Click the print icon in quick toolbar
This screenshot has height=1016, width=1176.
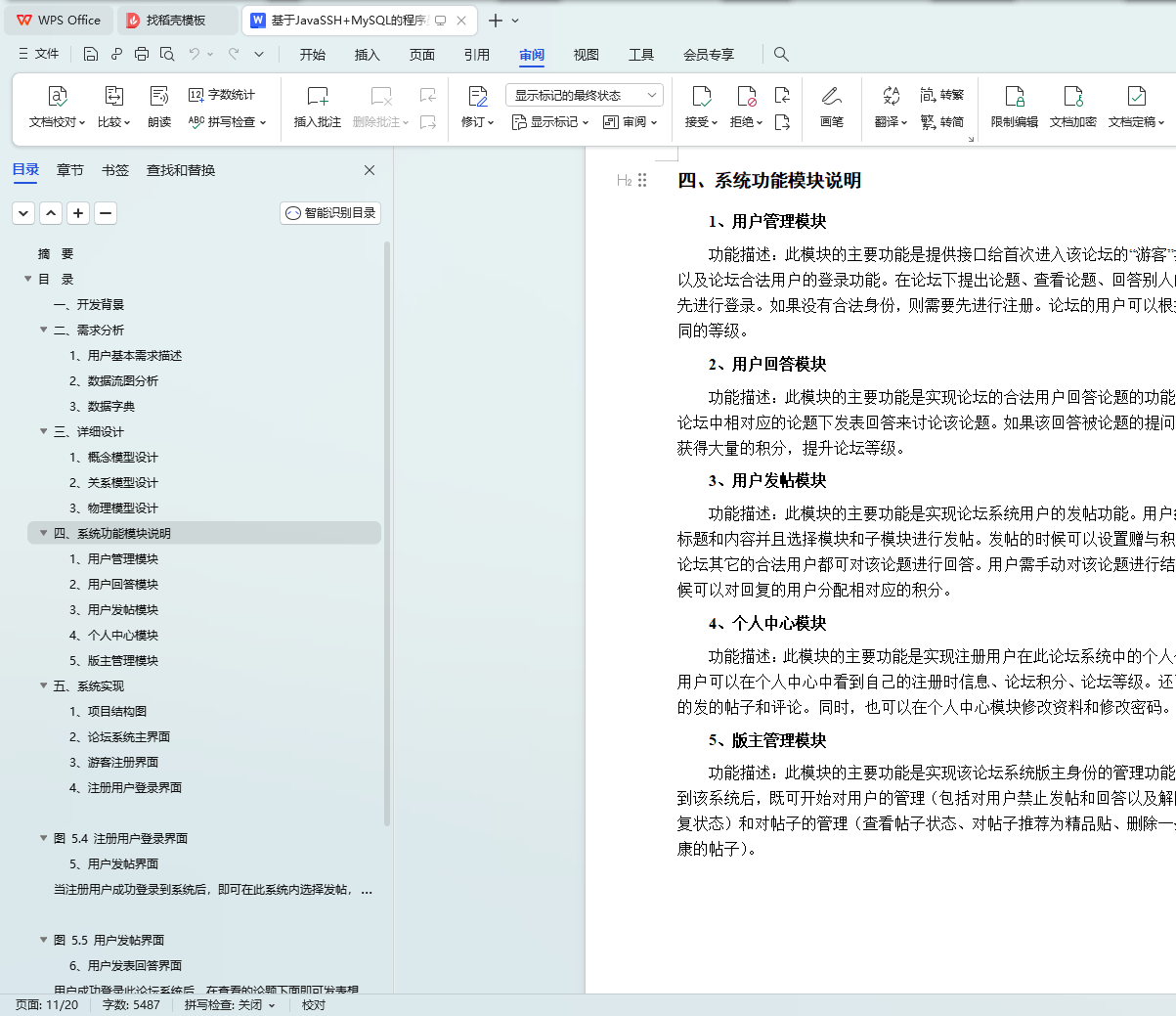tap(142, 54)
